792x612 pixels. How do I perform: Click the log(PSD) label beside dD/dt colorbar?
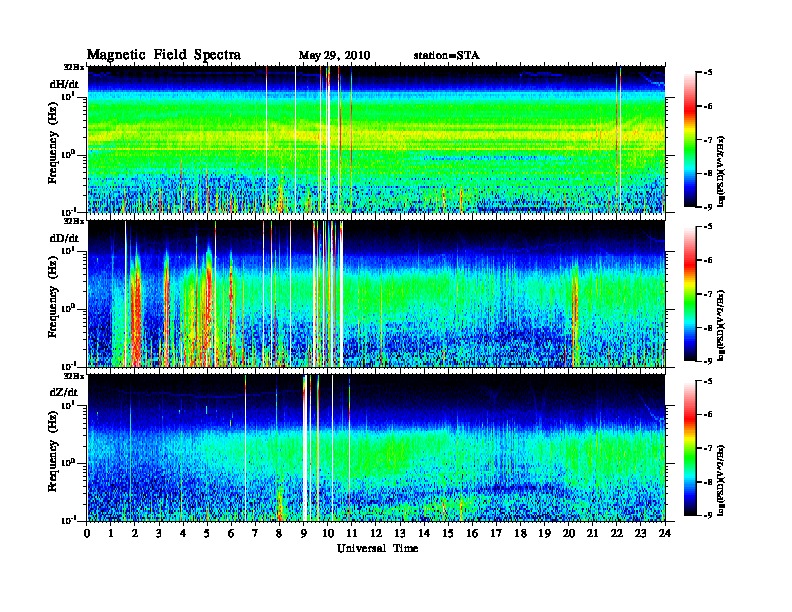tap(721, 325)
